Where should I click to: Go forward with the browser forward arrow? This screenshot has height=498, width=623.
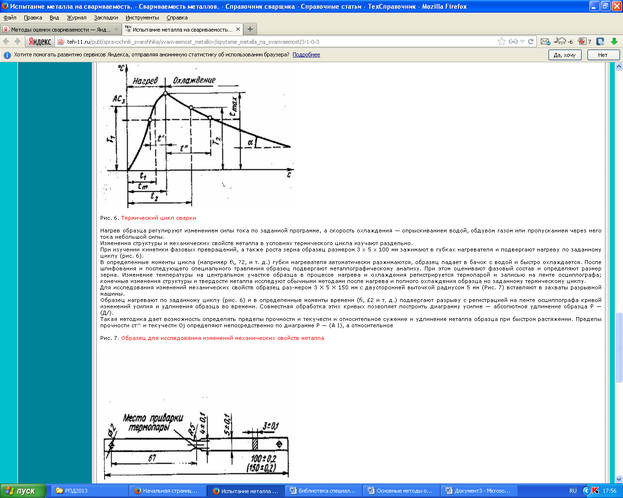(17, 42)
